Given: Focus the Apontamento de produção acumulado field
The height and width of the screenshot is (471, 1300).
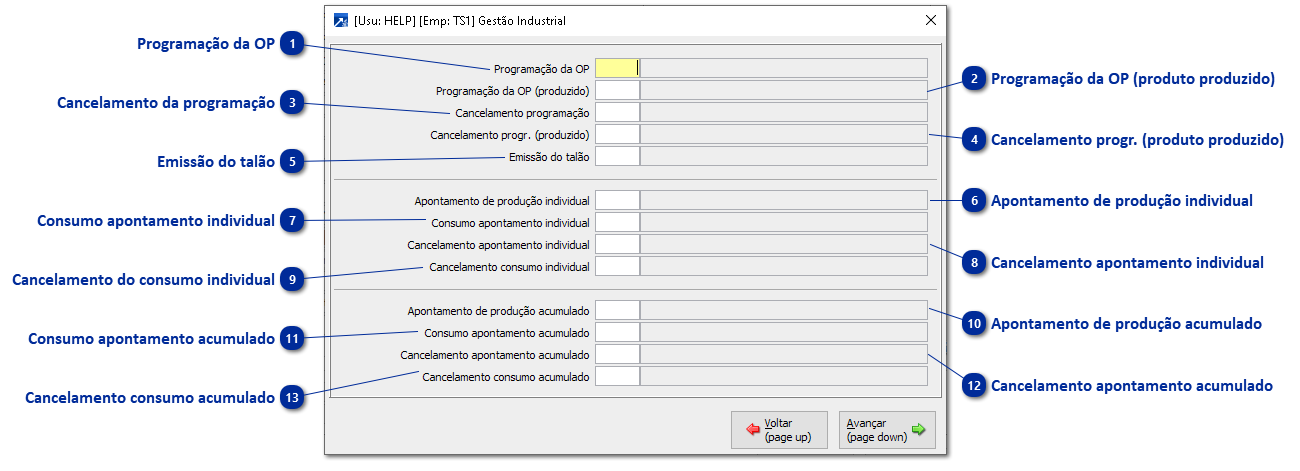Looking at the screenshot, I should [x=616, y=310].
